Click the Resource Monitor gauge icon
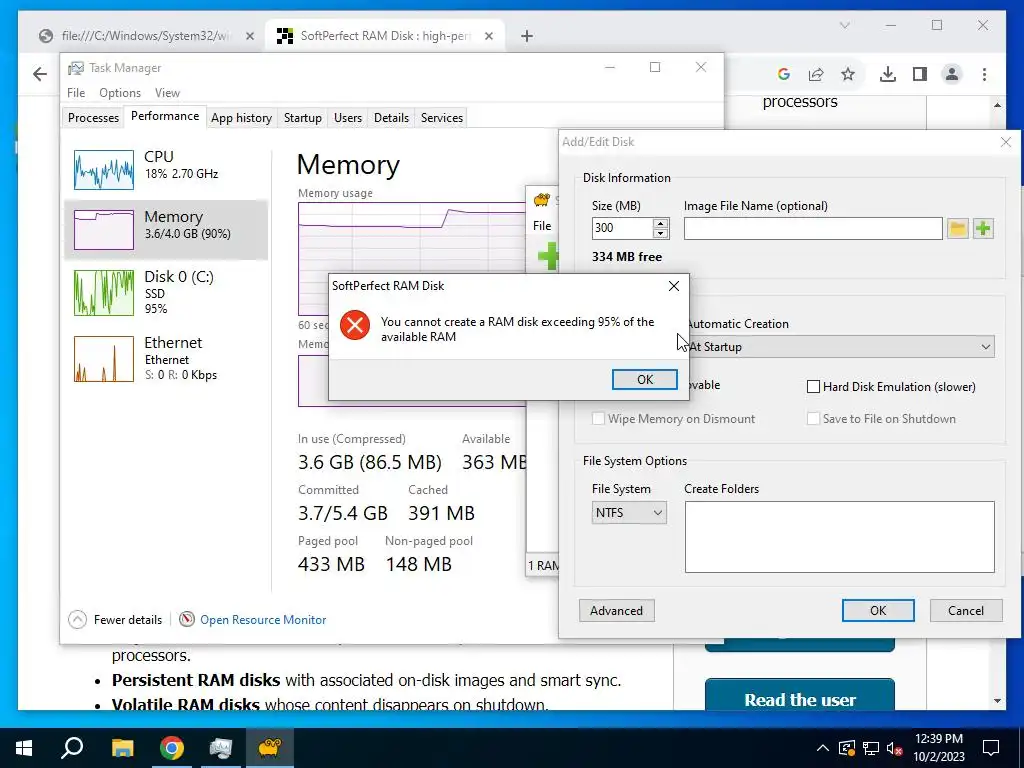This screenshot has height=768, width=1024. point(187,619)
